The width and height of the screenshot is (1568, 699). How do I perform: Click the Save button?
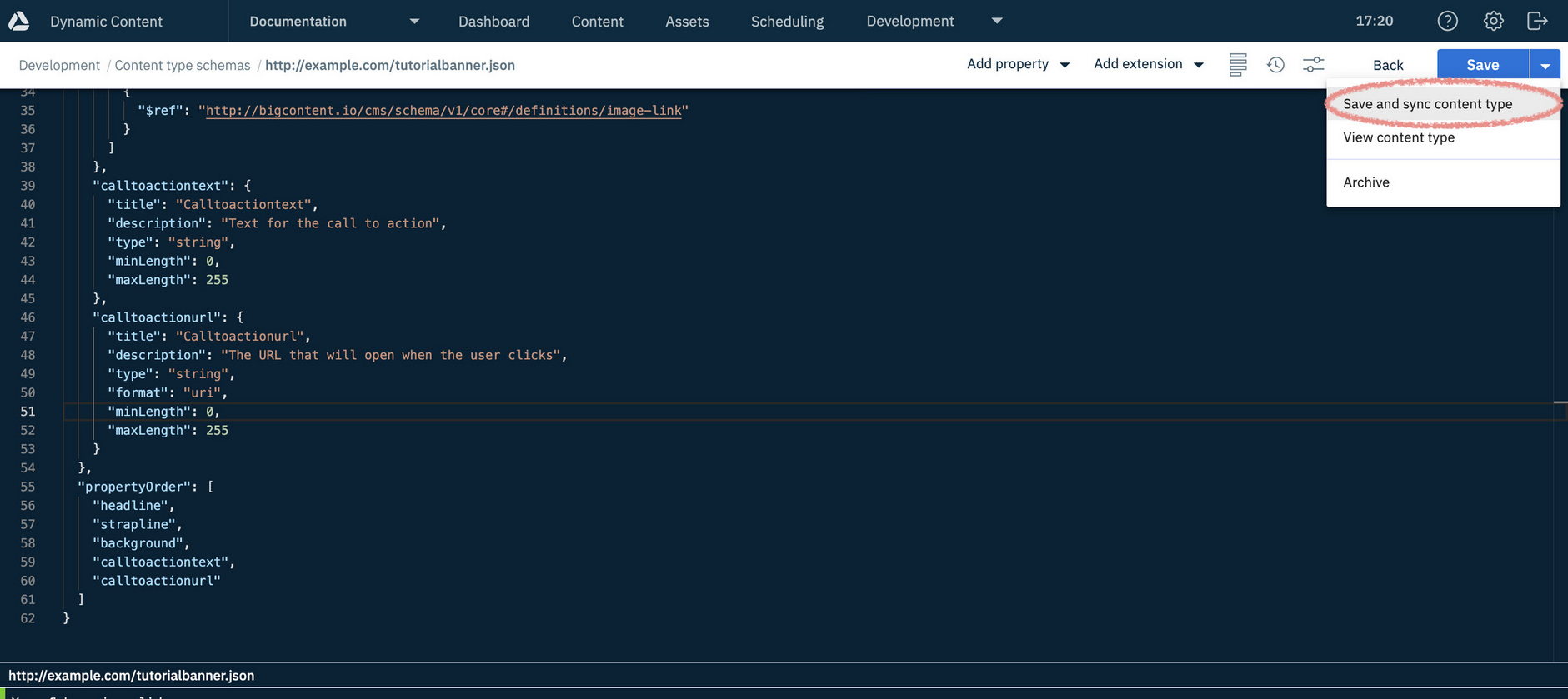[1483, 65]
